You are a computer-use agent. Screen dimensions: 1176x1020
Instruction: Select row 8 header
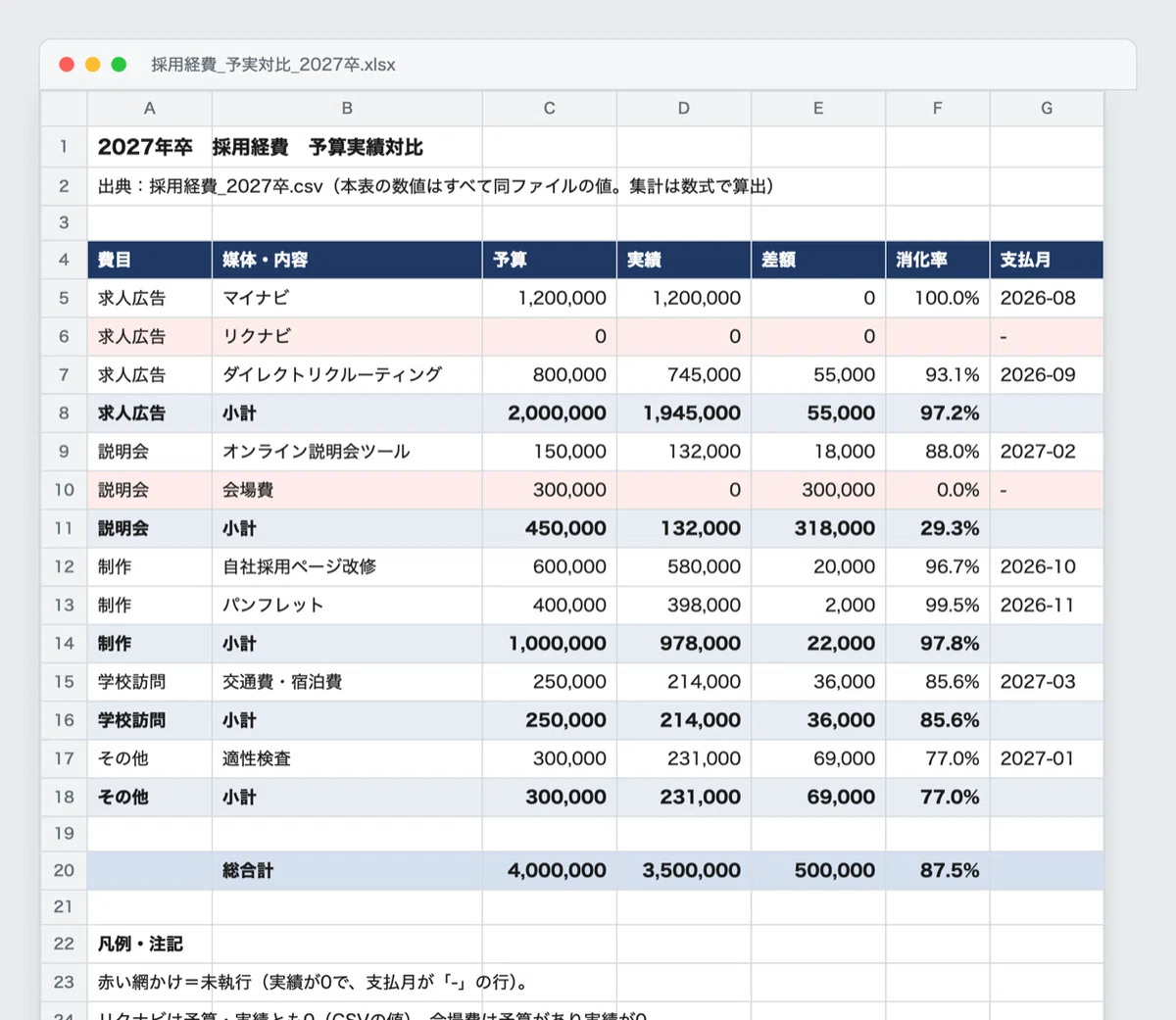pyautogui.click(x=64, y=413)
